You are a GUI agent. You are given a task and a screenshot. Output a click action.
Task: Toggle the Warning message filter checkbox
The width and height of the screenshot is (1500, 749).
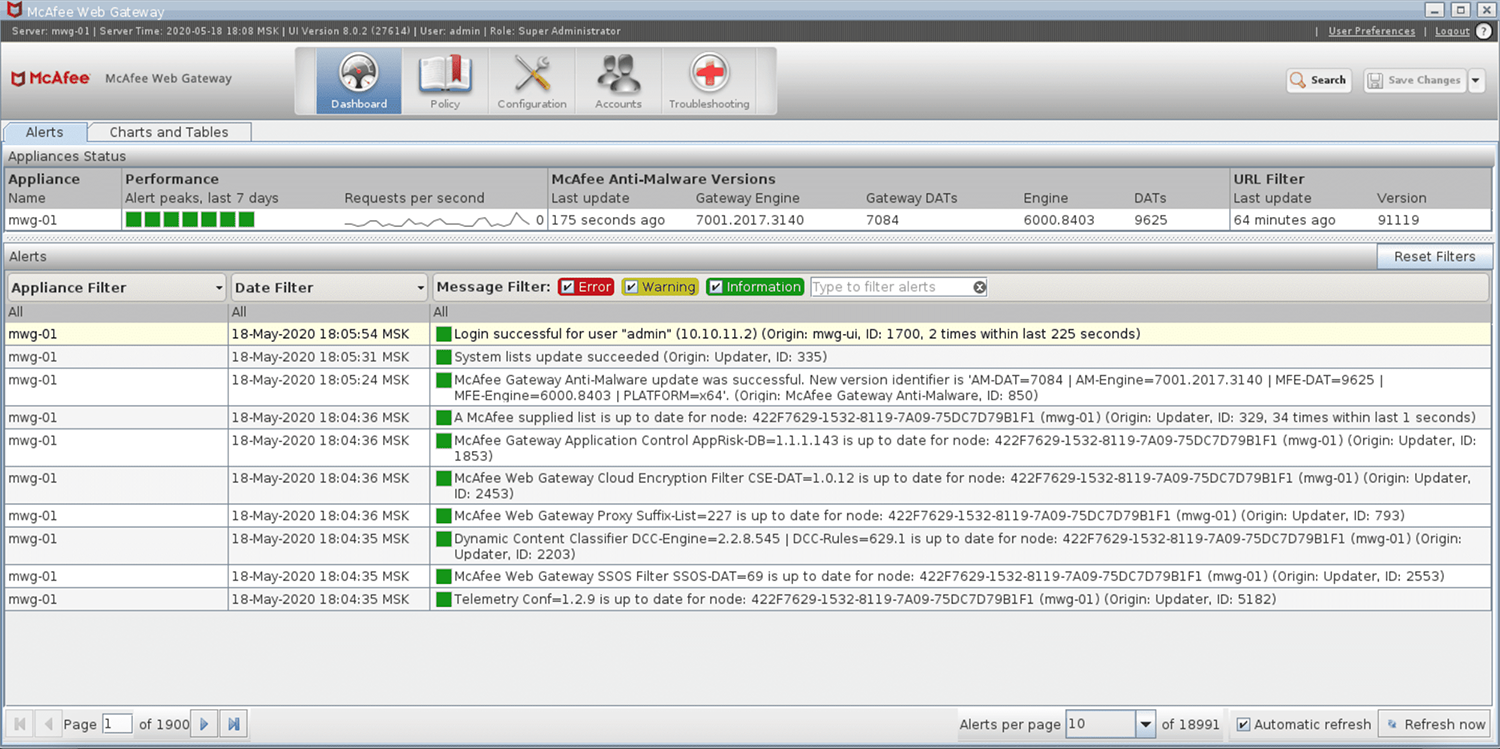(631, 287)
